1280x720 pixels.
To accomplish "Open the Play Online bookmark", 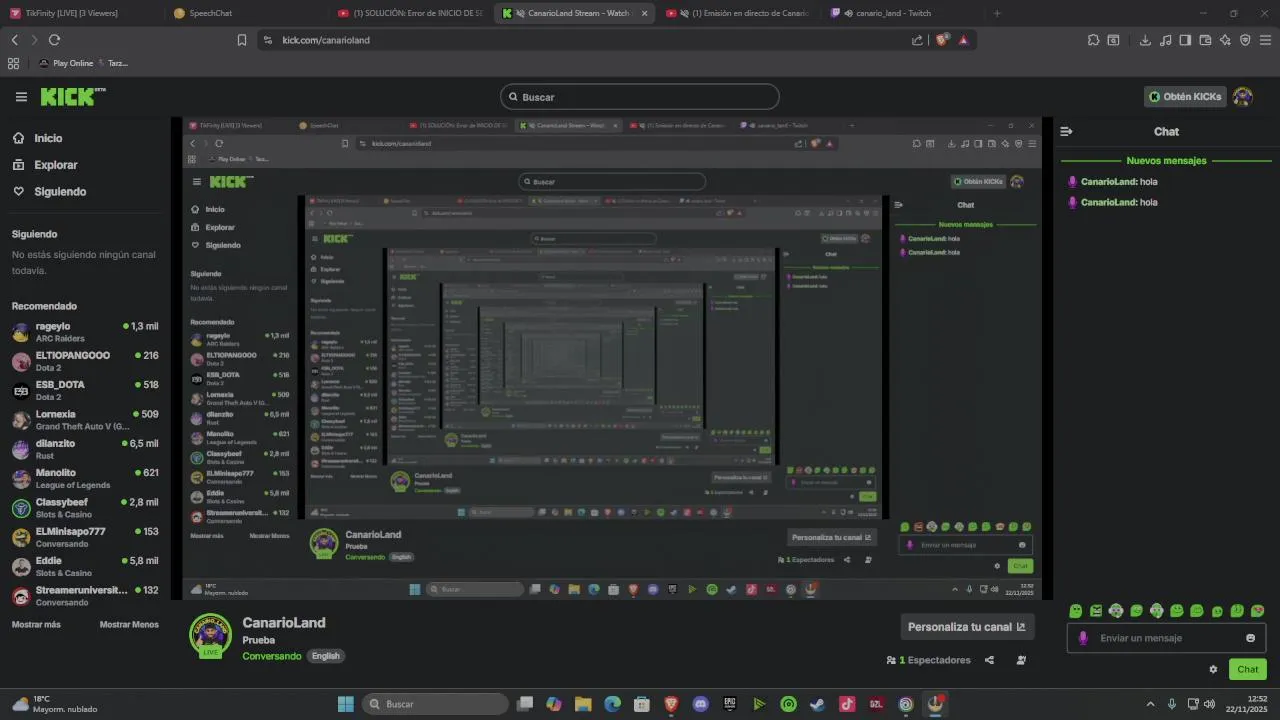I will tap(66, 63).
